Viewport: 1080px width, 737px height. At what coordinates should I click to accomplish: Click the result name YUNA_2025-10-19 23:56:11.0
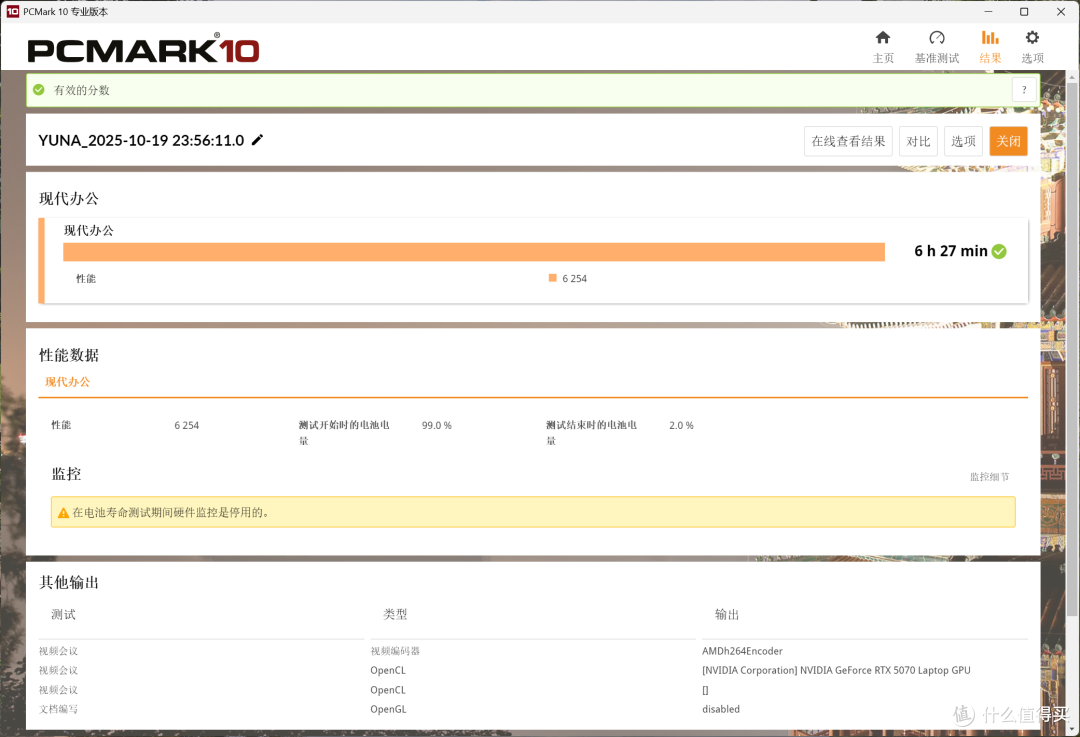pos(141,141)
